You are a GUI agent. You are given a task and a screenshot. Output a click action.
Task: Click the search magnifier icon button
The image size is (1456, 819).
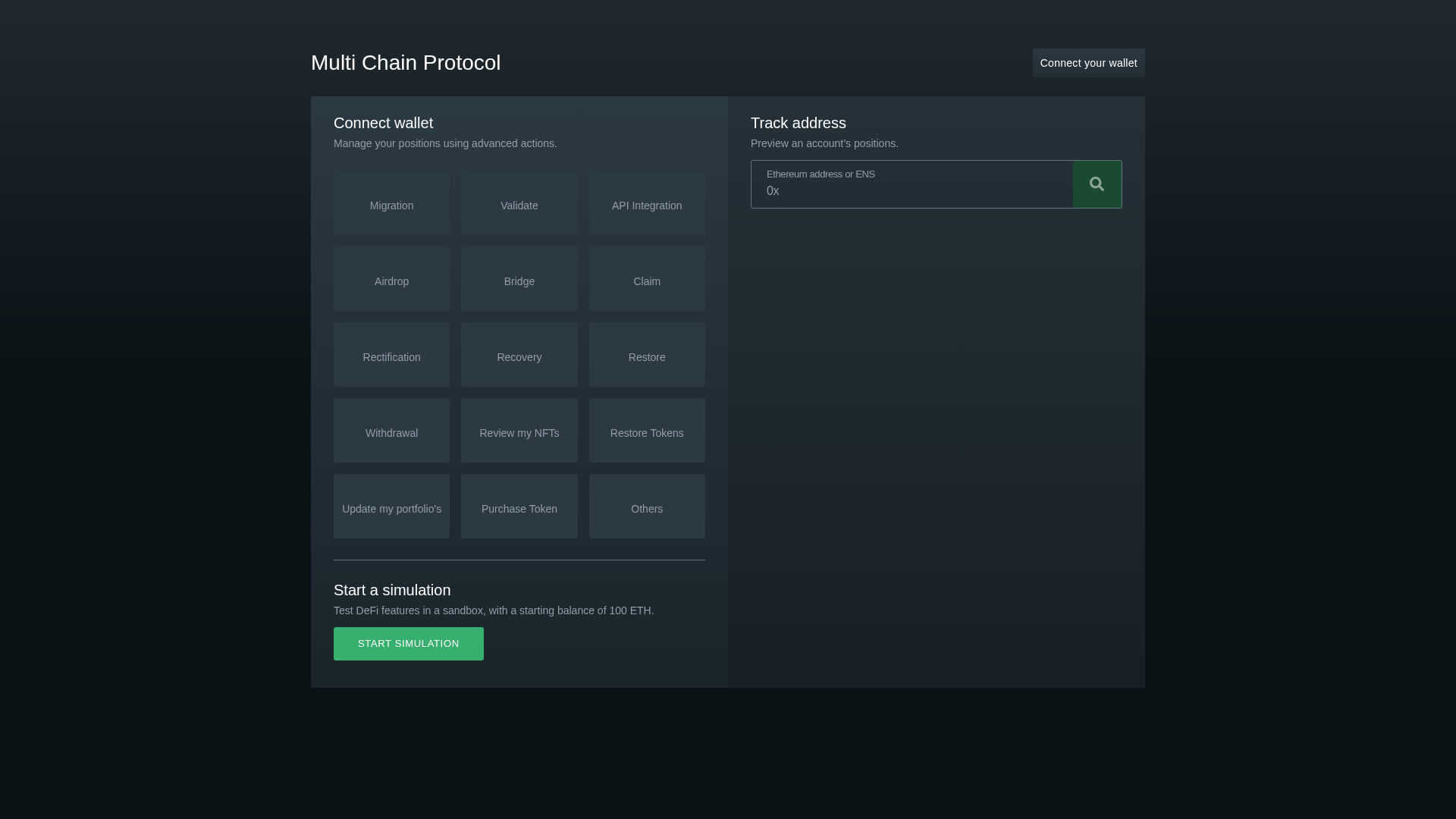(x=1097, y=184)
